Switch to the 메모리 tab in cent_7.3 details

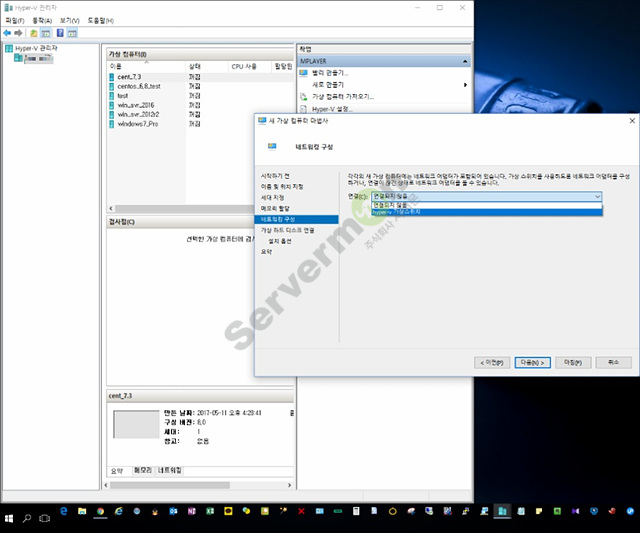coord(143,471)
